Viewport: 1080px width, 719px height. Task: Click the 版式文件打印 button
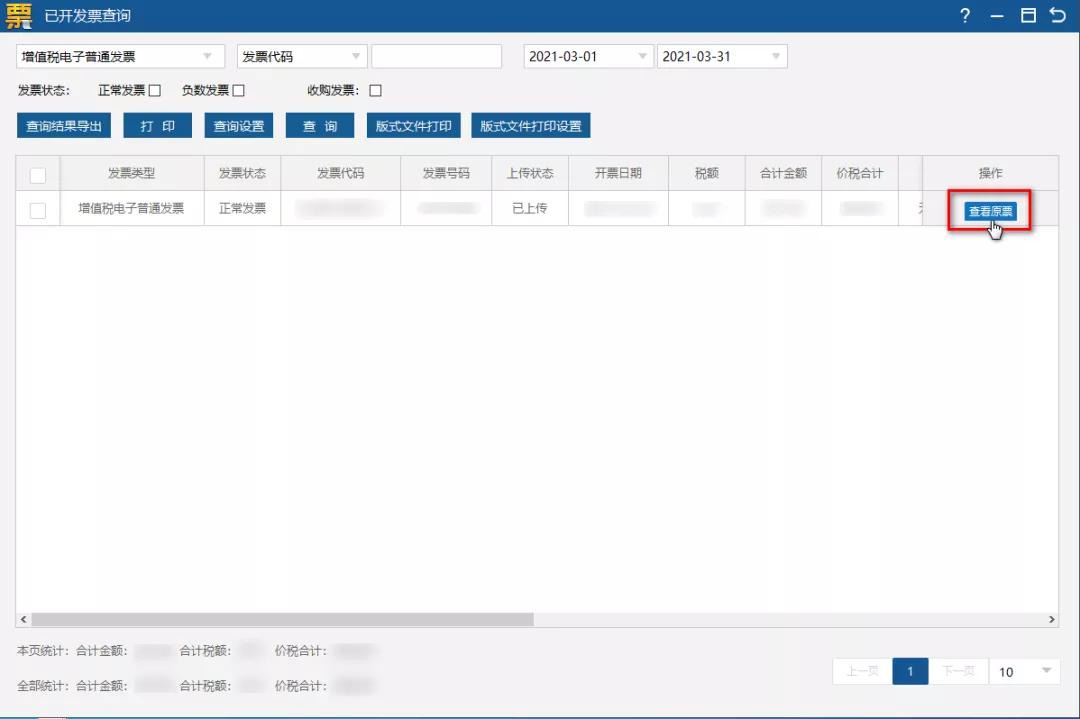[413, 125]
